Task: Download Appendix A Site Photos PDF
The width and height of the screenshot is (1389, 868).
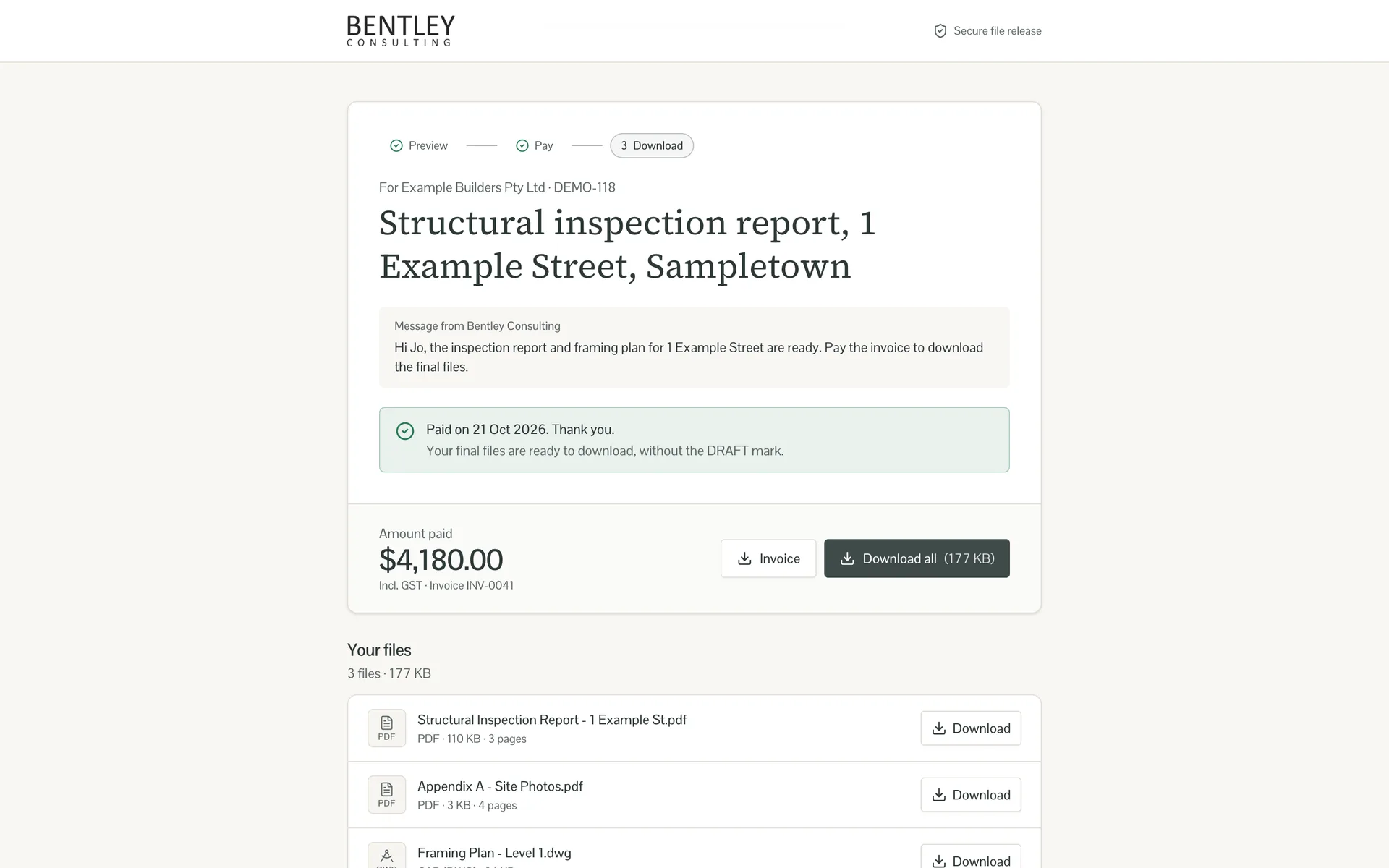Action: point(971,795)
